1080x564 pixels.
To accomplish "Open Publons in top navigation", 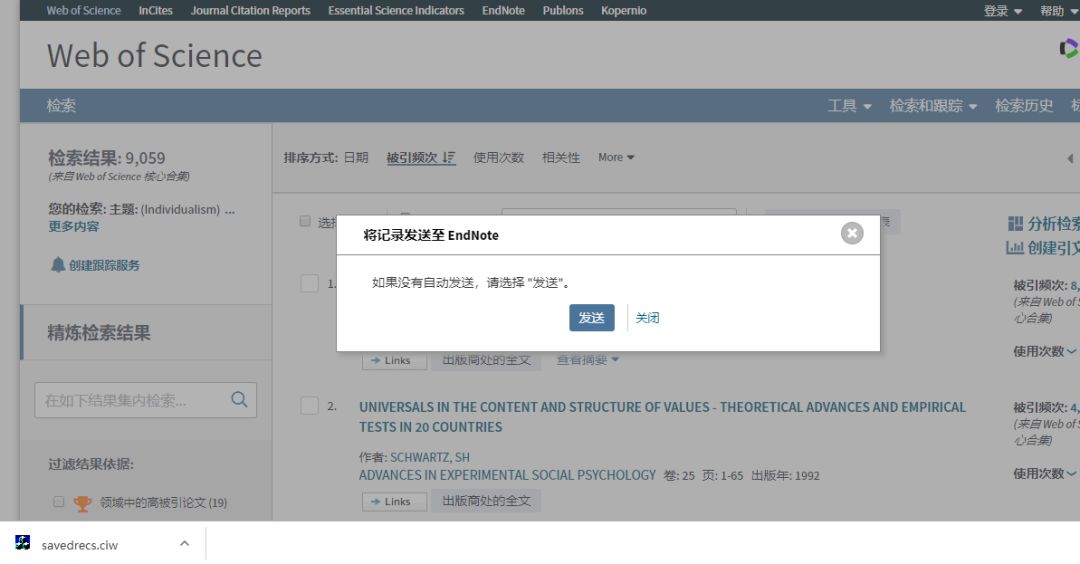I will pyautogui.click(x=563, y=10).
